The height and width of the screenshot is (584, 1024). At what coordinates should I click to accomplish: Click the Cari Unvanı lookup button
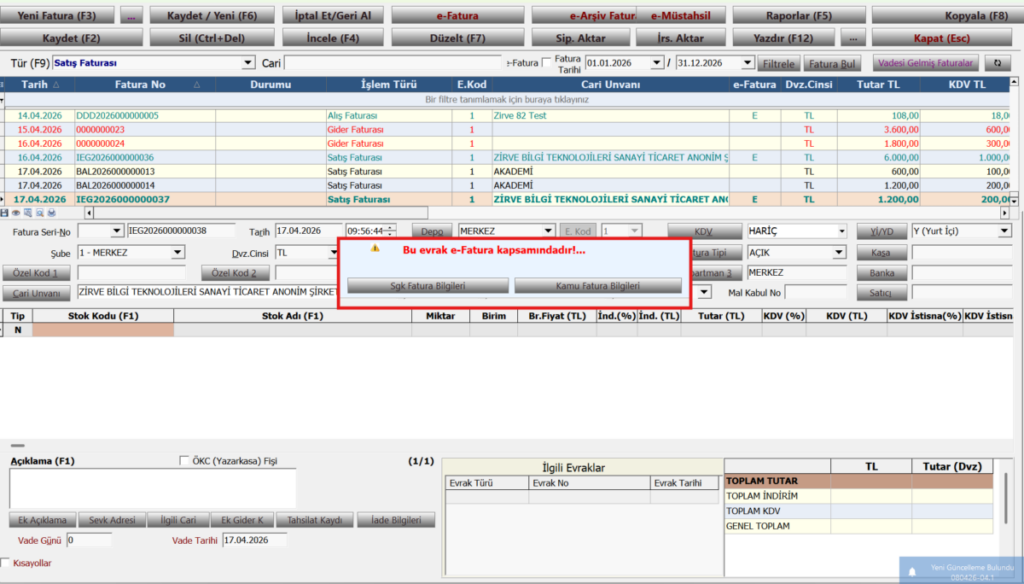point(37,293)
